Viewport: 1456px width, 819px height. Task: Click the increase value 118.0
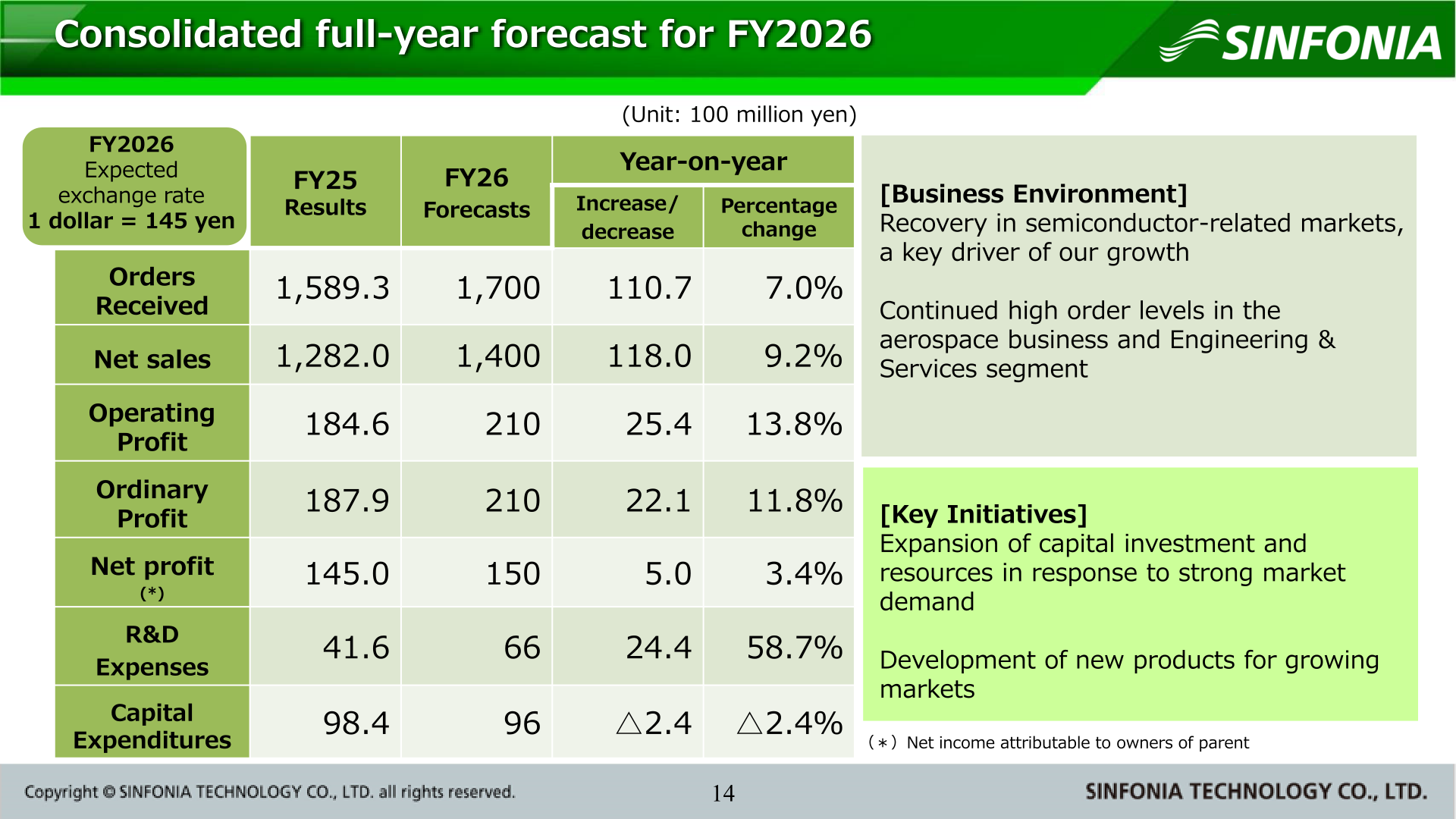(x=650, y=356)
